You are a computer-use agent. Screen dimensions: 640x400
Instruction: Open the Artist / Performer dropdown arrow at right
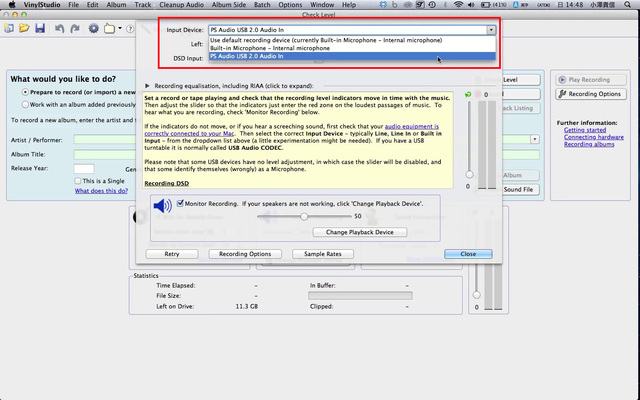point(535,140)
